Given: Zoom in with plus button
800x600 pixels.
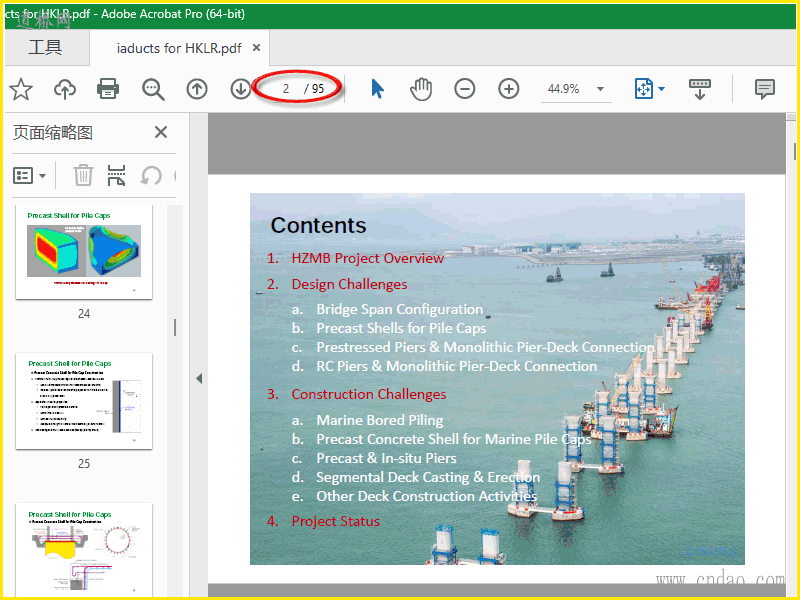Looking at the screenshot, I should (509, 89).
